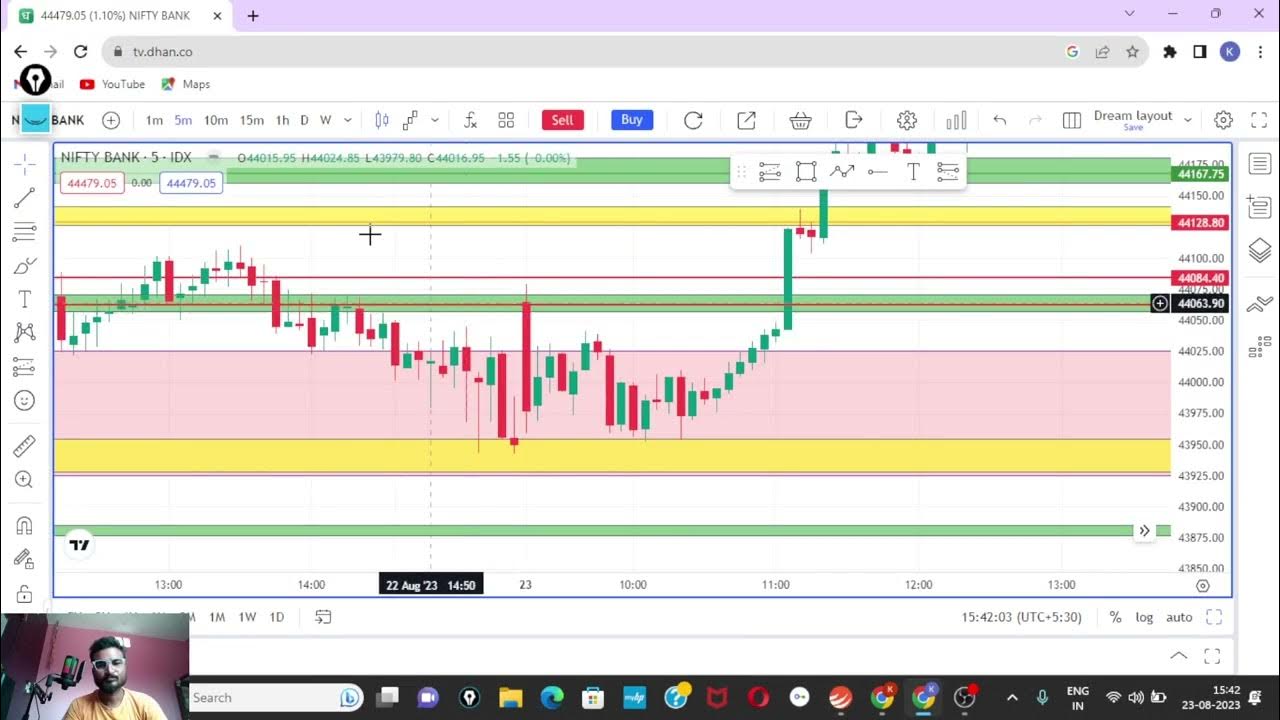Open the object tree layers icon
Viewport: 1280px width, 720px height.
[1260, 250]
